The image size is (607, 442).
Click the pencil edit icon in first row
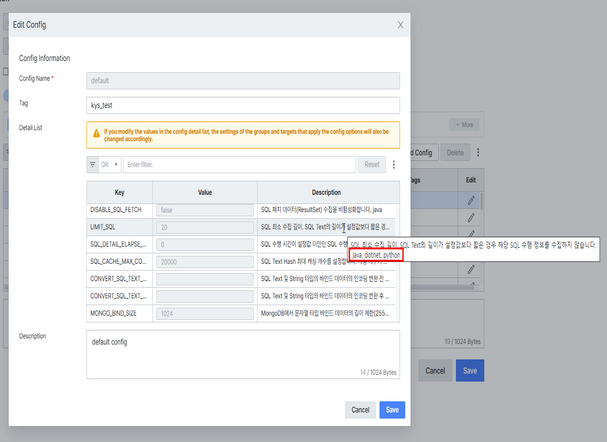point(471,200)
